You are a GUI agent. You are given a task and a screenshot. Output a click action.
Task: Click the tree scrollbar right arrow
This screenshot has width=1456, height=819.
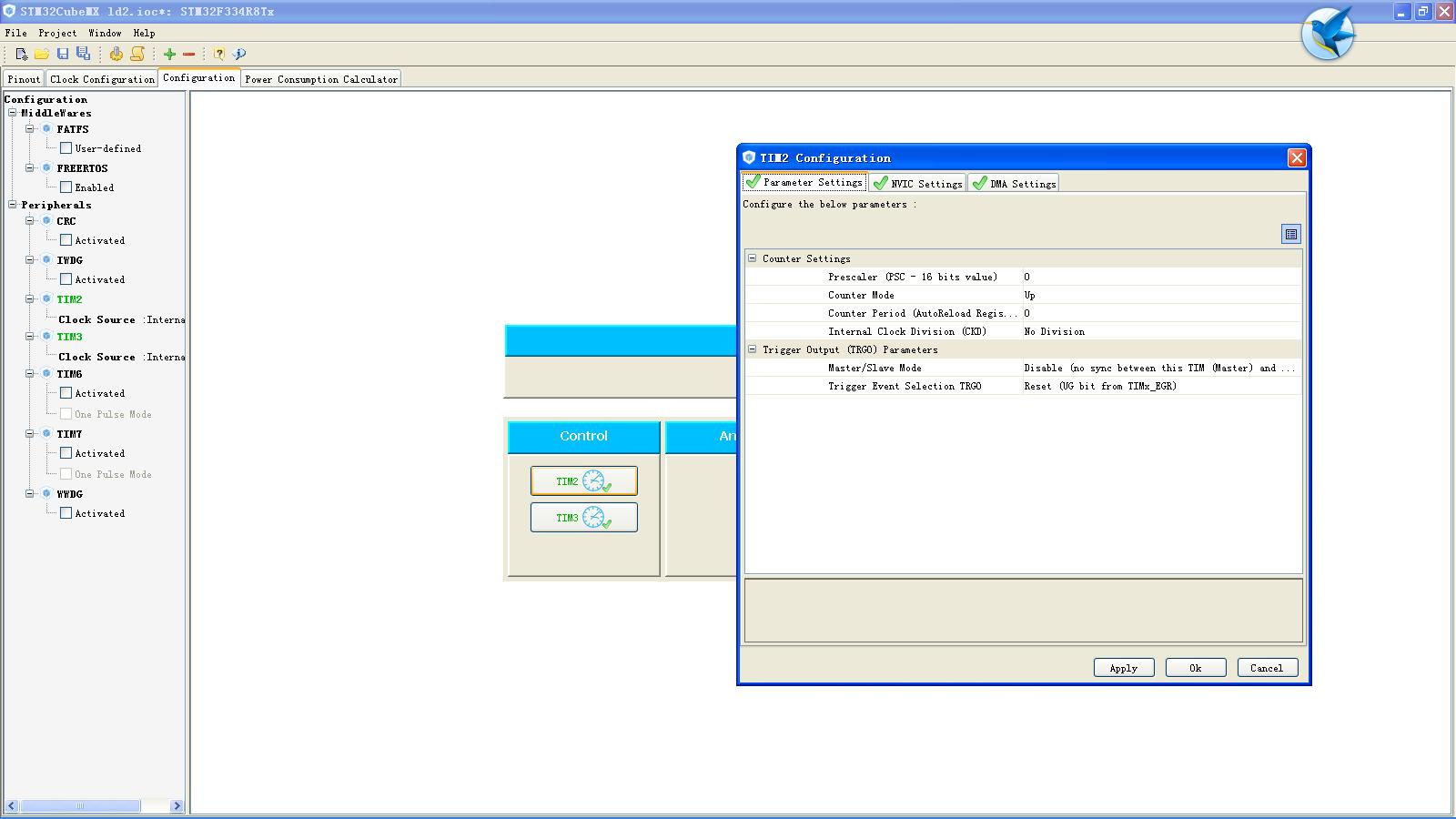coord(177,806)
